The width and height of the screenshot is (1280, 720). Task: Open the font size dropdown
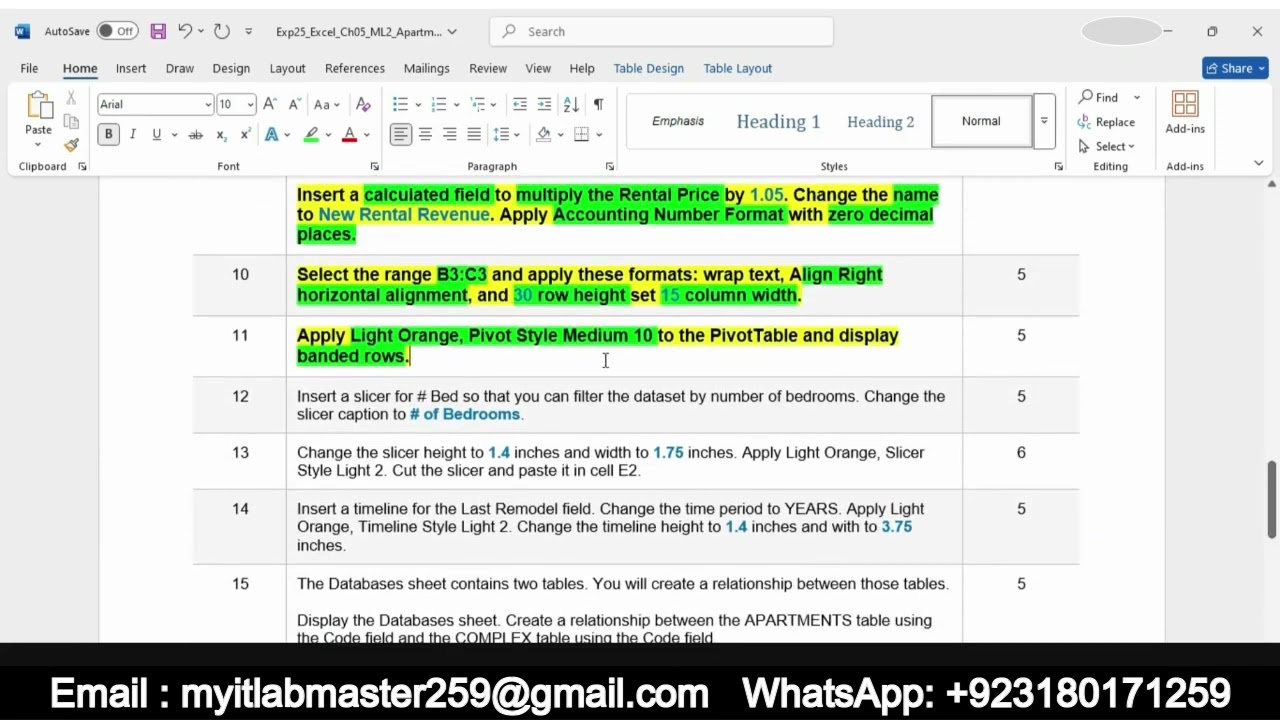pyautogui.click(x=250, y=104)
